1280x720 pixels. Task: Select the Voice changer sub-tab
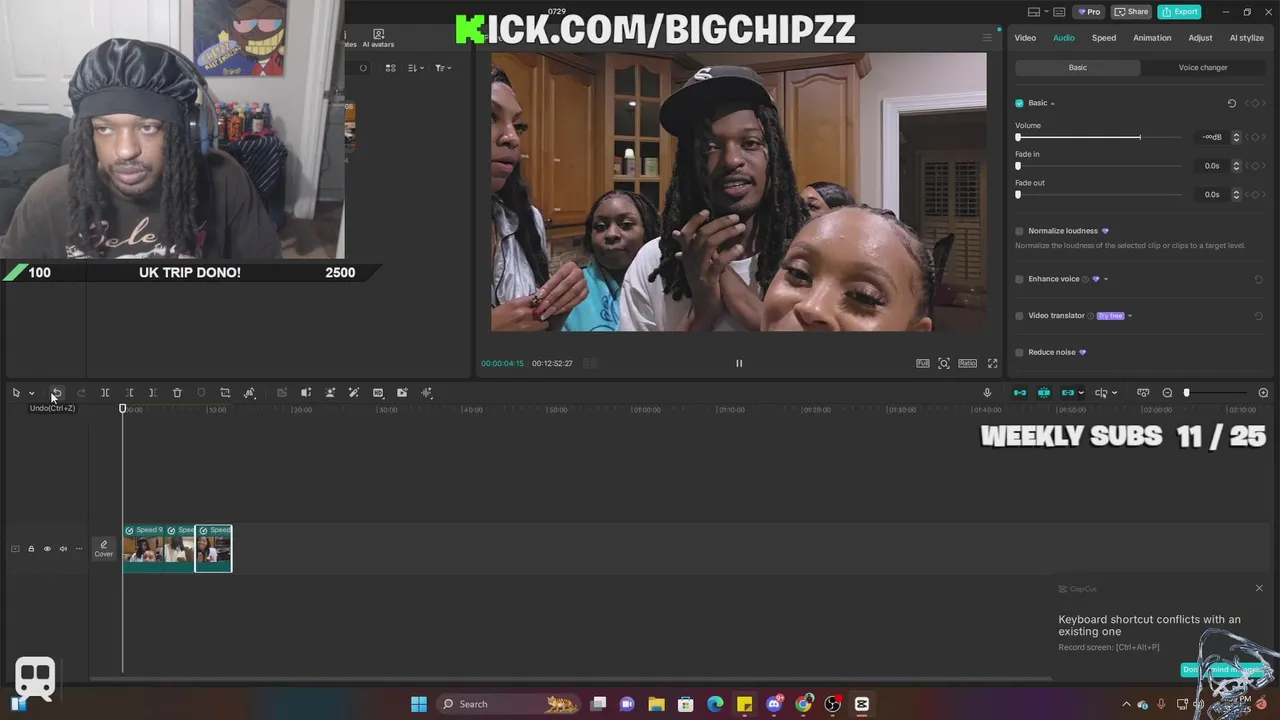tap(1203, 68)
